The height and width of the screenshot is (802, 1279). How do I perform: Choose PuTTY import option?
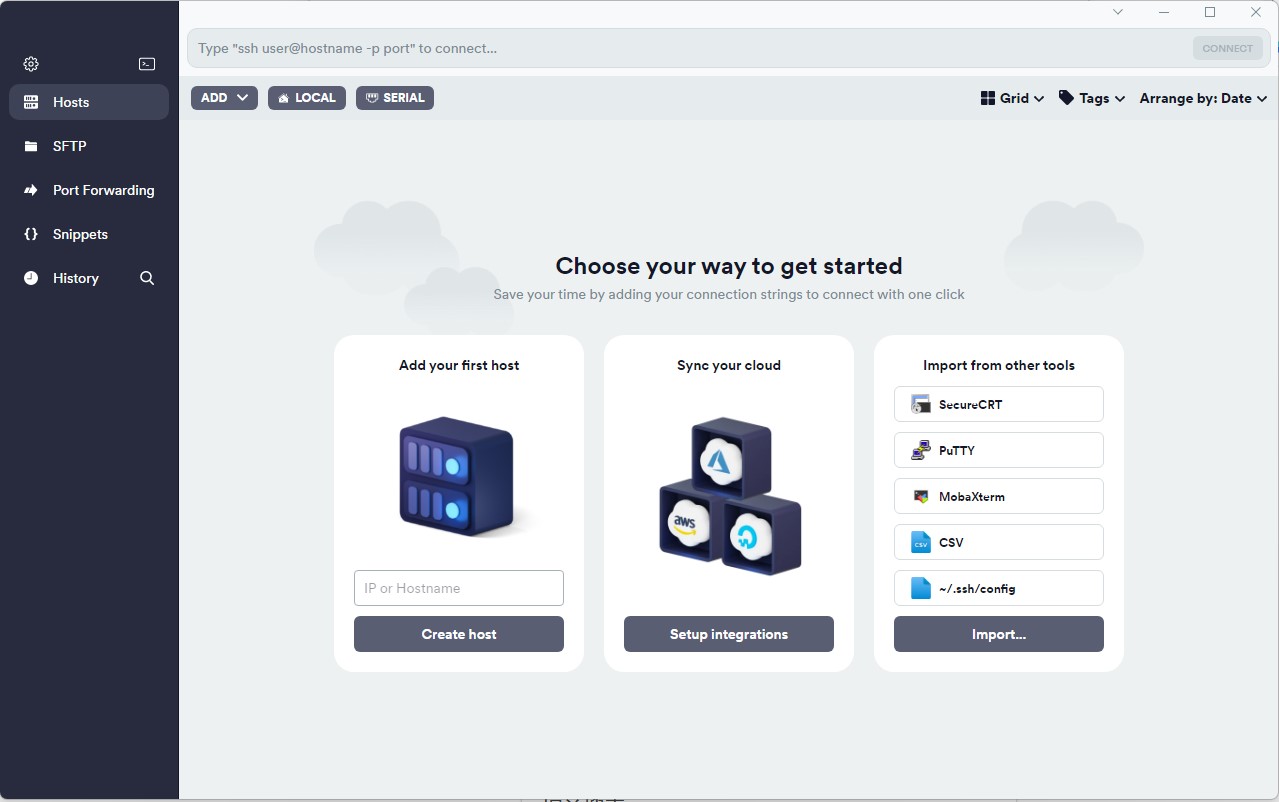[998, 451]
